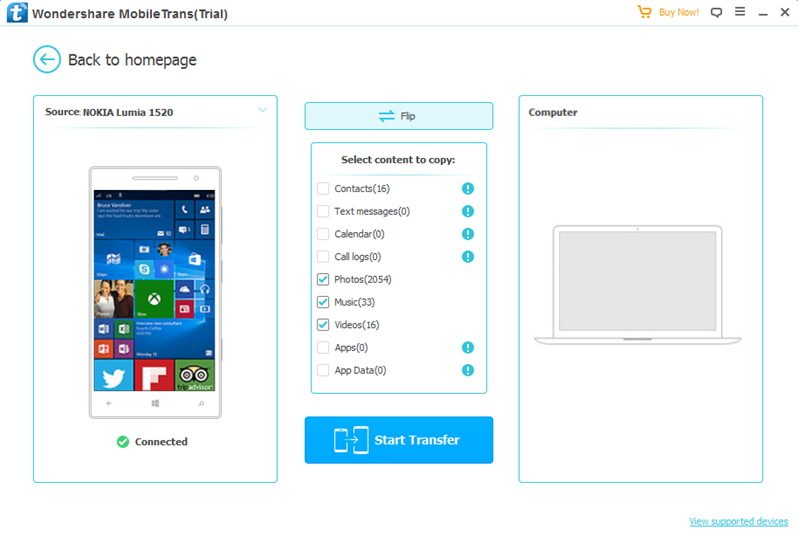This screenshot has height=535, width=798.
Task: Click the Start Transfer button
Action: pyautogui.click(x=399, y=440)
